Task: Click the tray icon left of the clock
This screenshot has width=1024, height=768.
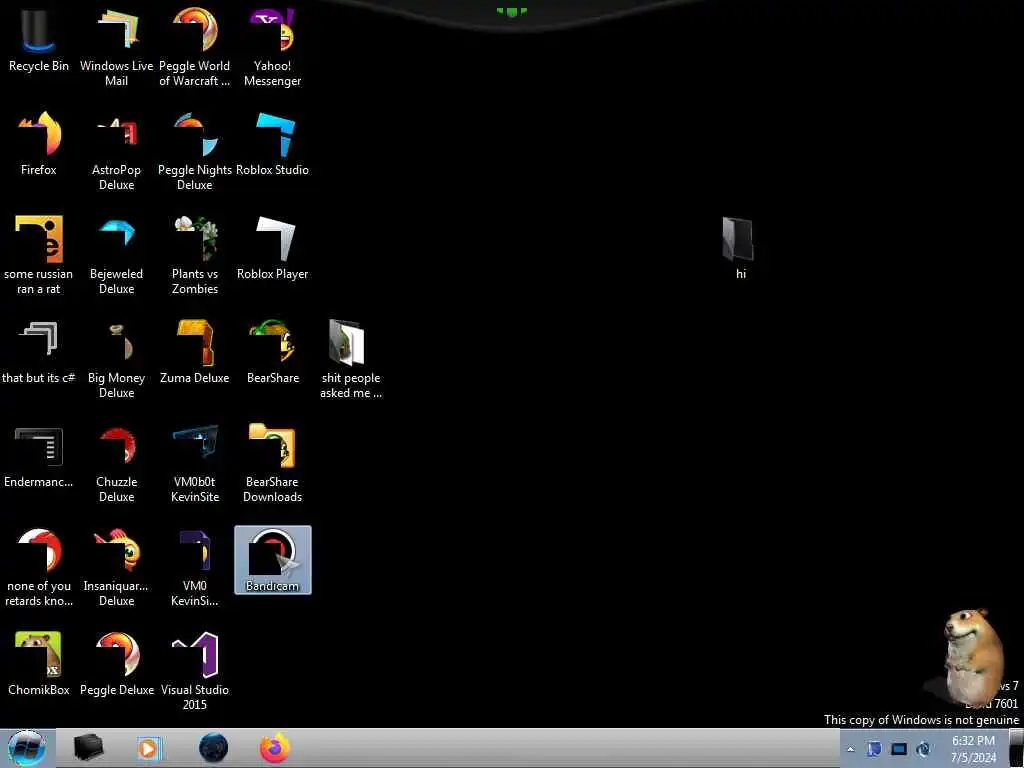Action: [x=923, y=749]
